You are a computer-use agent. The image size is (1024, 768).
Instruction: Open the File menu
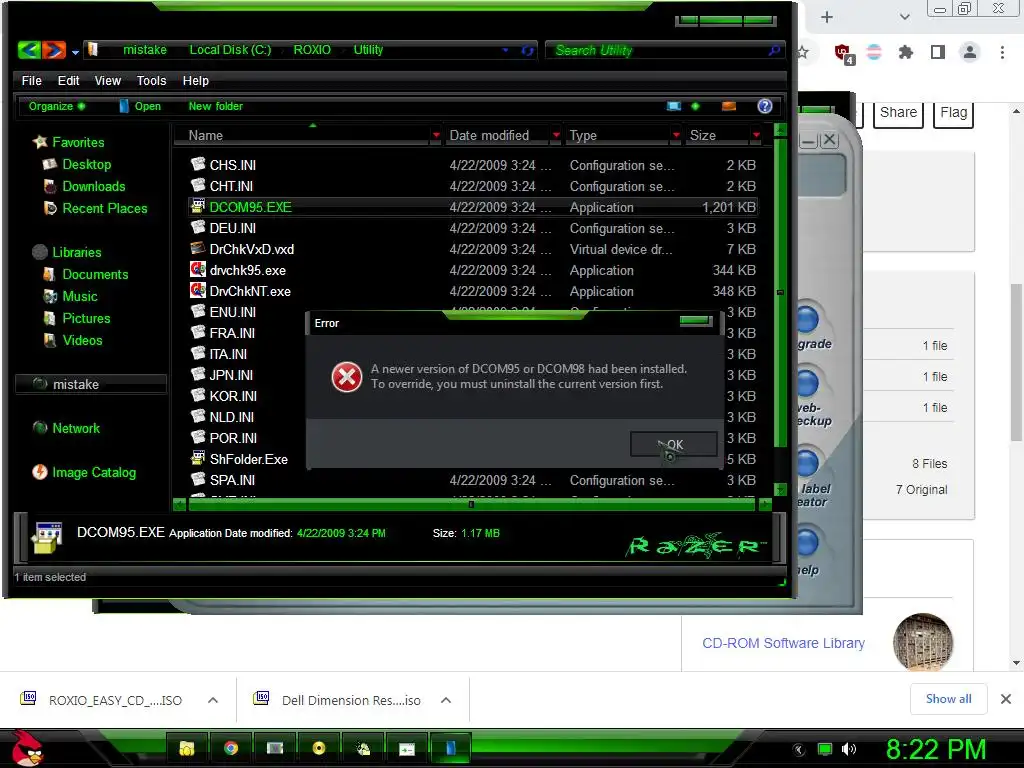point(31,80)
